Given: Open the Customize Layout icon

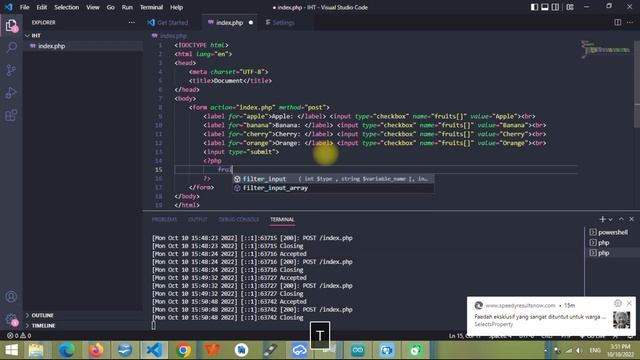Looking at the screenshot, I should coord(570,7).
